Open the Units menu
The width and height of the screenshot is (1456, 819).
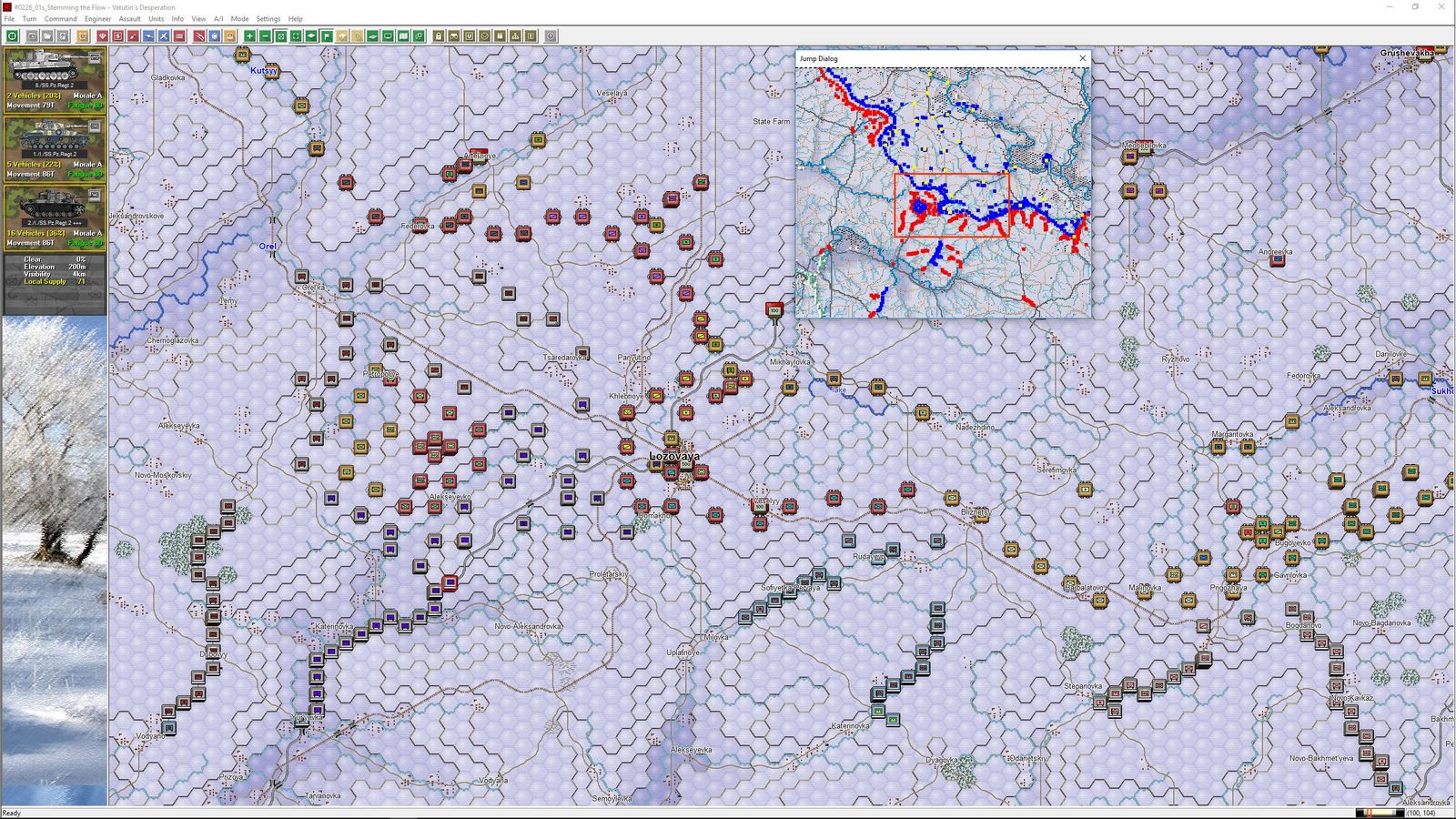(157, 18)
